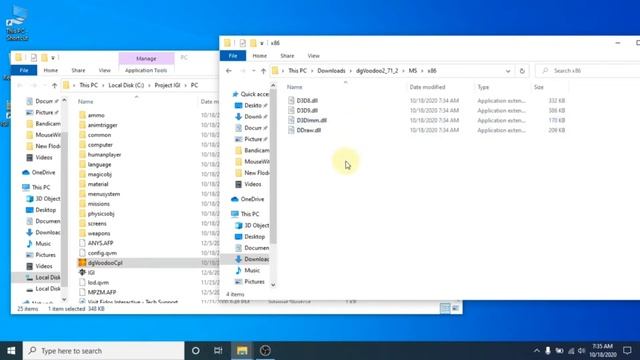Select the IGI executable icon

tap(82, 272)
